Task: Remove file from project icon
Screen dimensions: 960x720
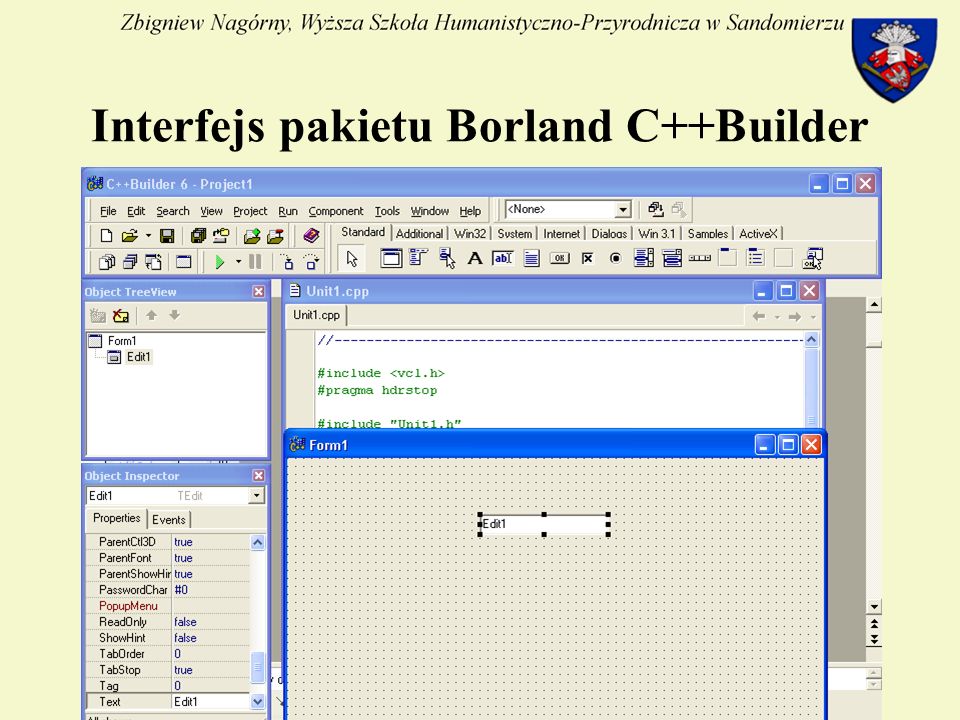Action: (276, 236)
